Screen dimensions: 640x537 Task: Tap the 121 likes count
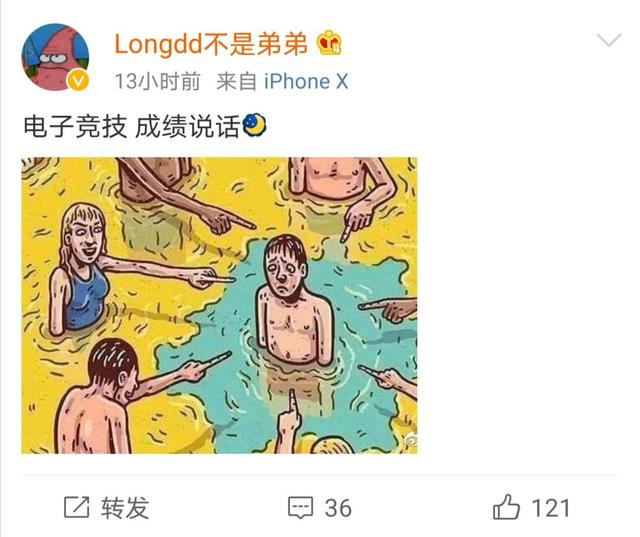(x=551, y=508)
